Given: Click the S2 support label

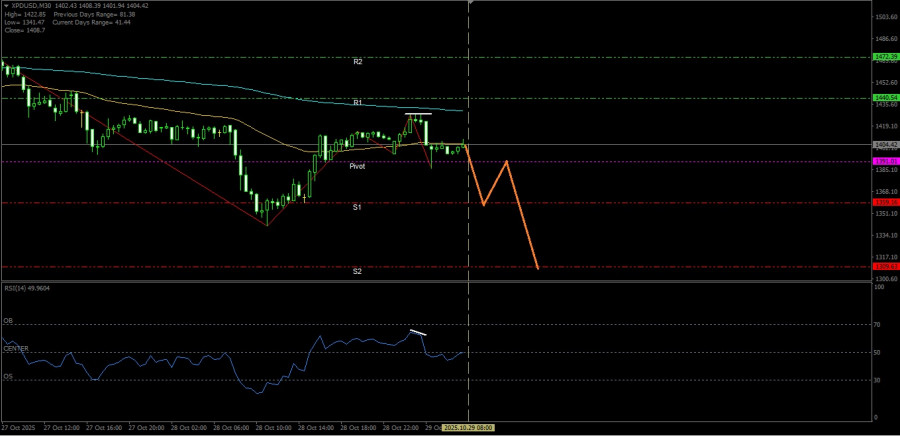Looking at the screenshot, I should click(357, 271).
